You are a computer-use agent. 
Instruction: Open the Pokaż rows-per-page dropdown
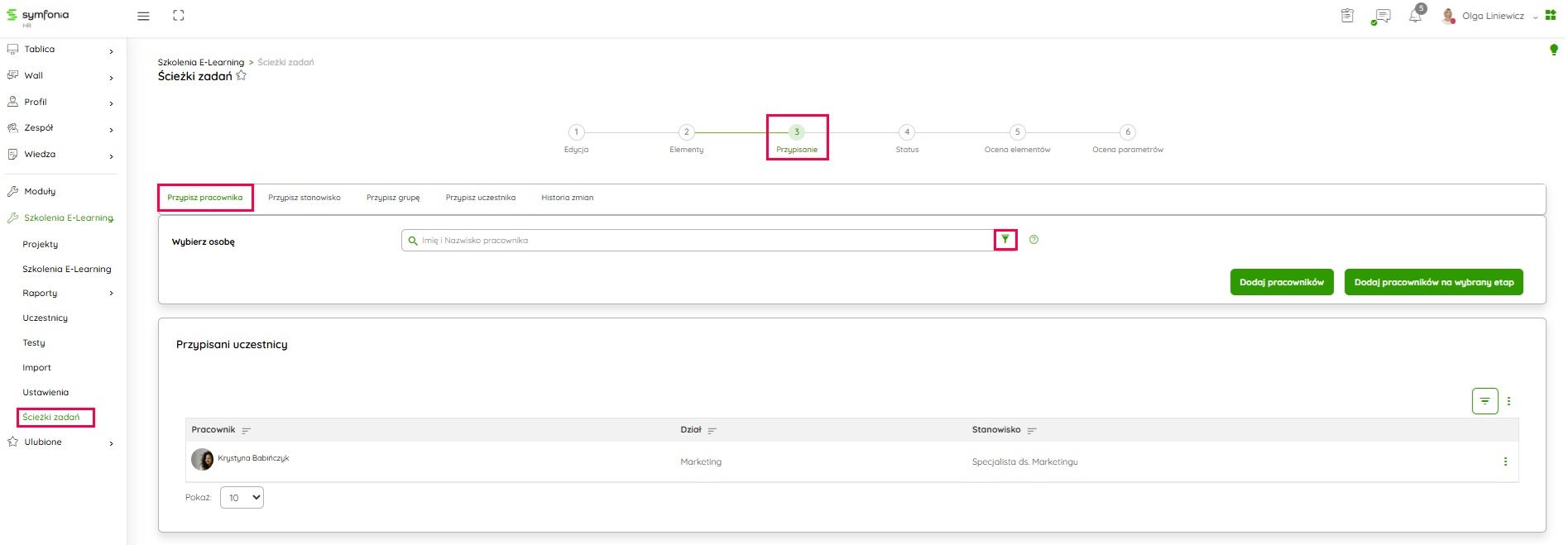[242, 498]
